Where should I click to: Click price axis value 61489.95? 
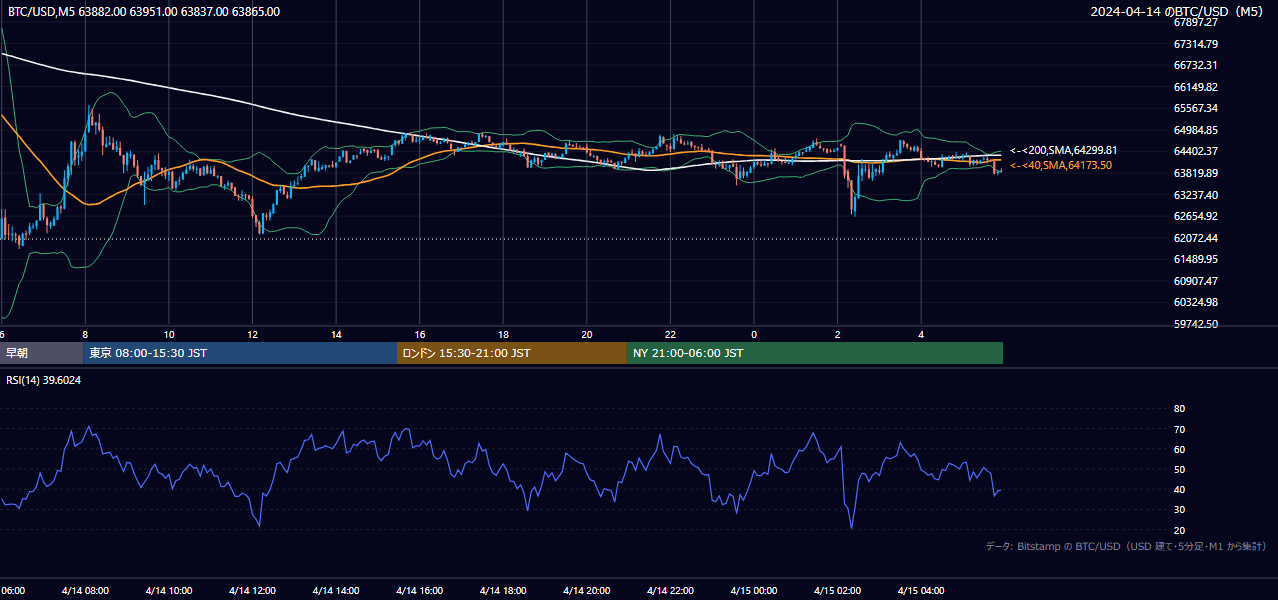(x=1195, y=259)
